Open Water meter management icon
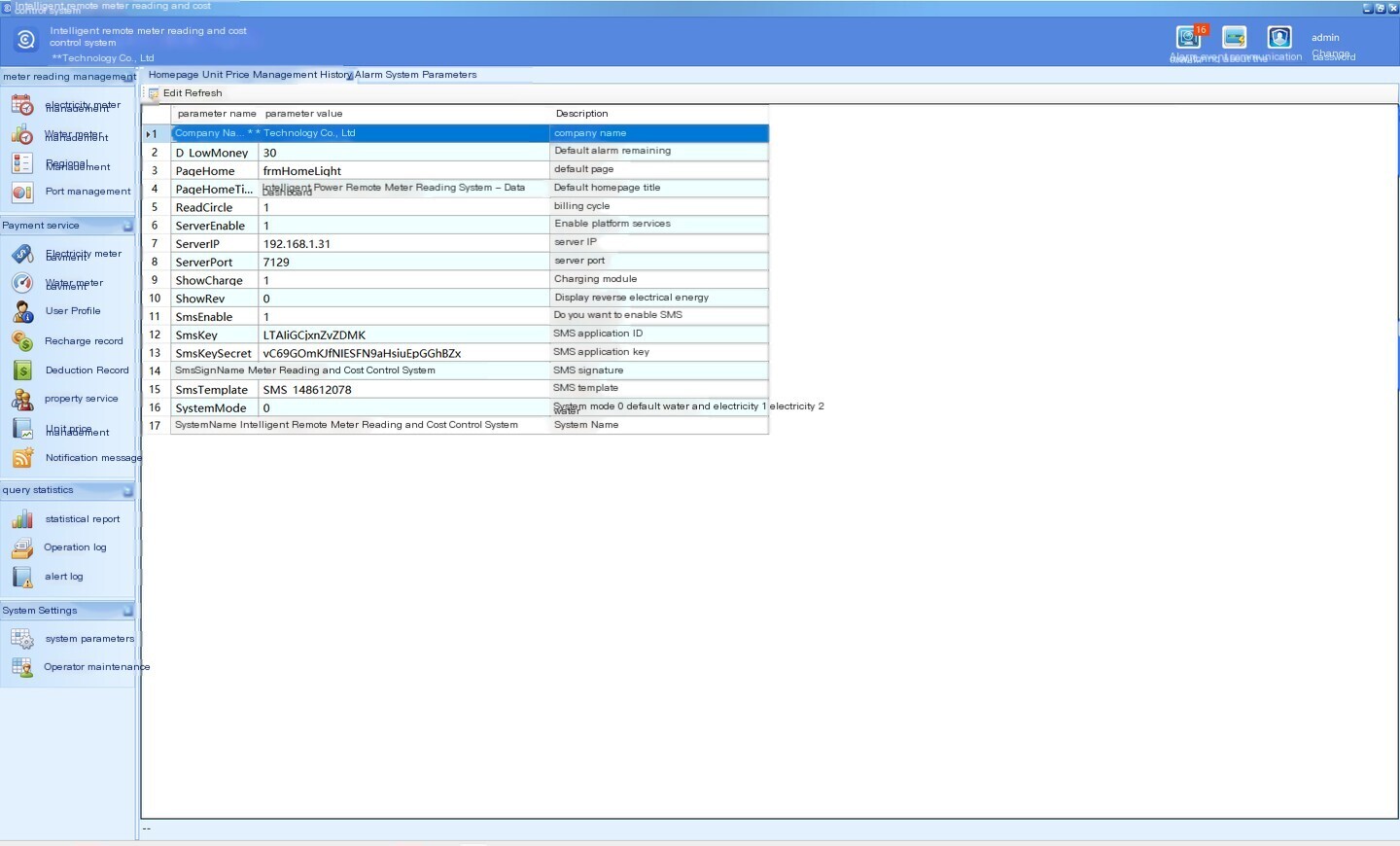Viewport: 1400px width, 846px height. (x=22, y=135)
